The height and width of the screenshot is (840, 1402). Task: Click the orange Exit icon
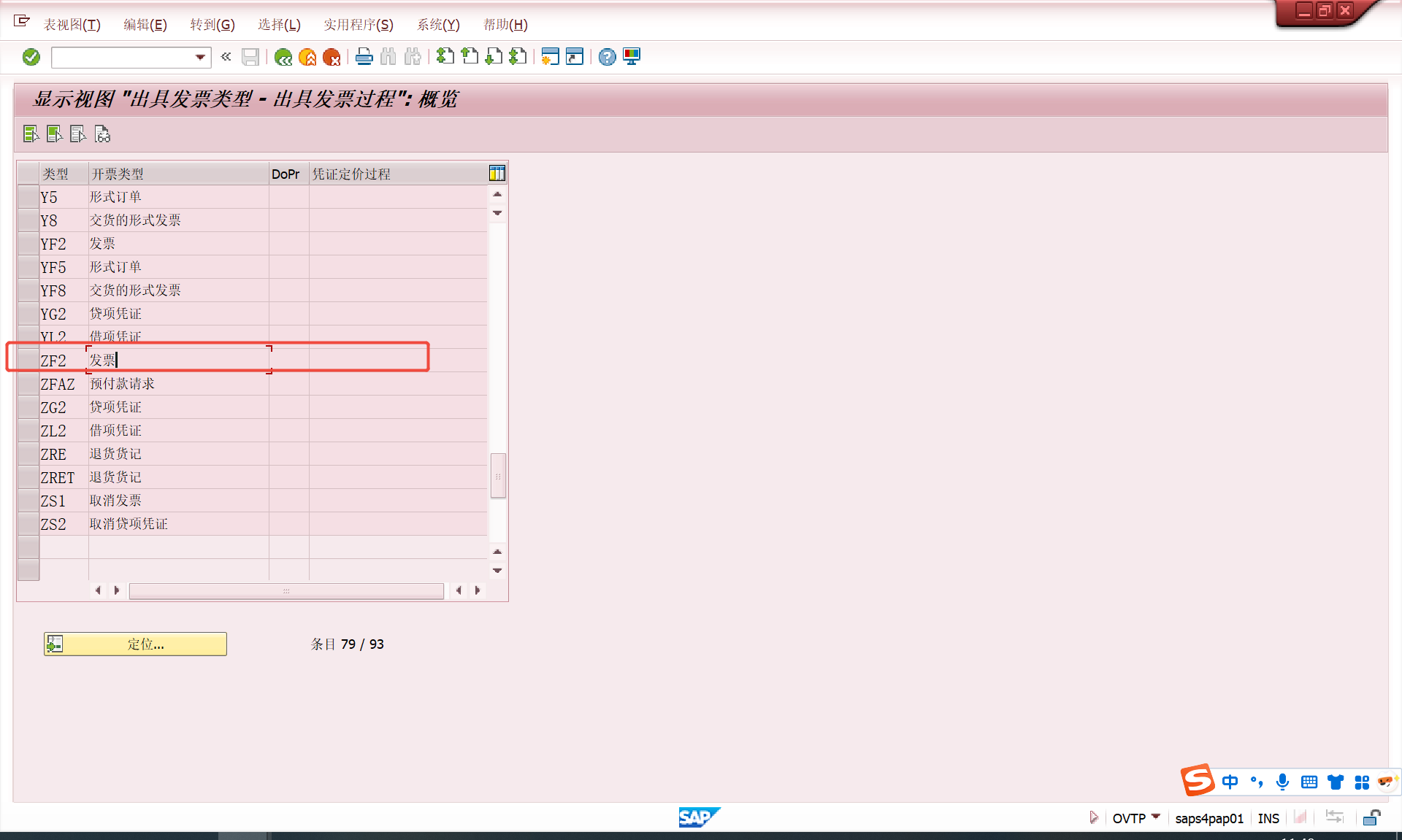pos(307,57)
